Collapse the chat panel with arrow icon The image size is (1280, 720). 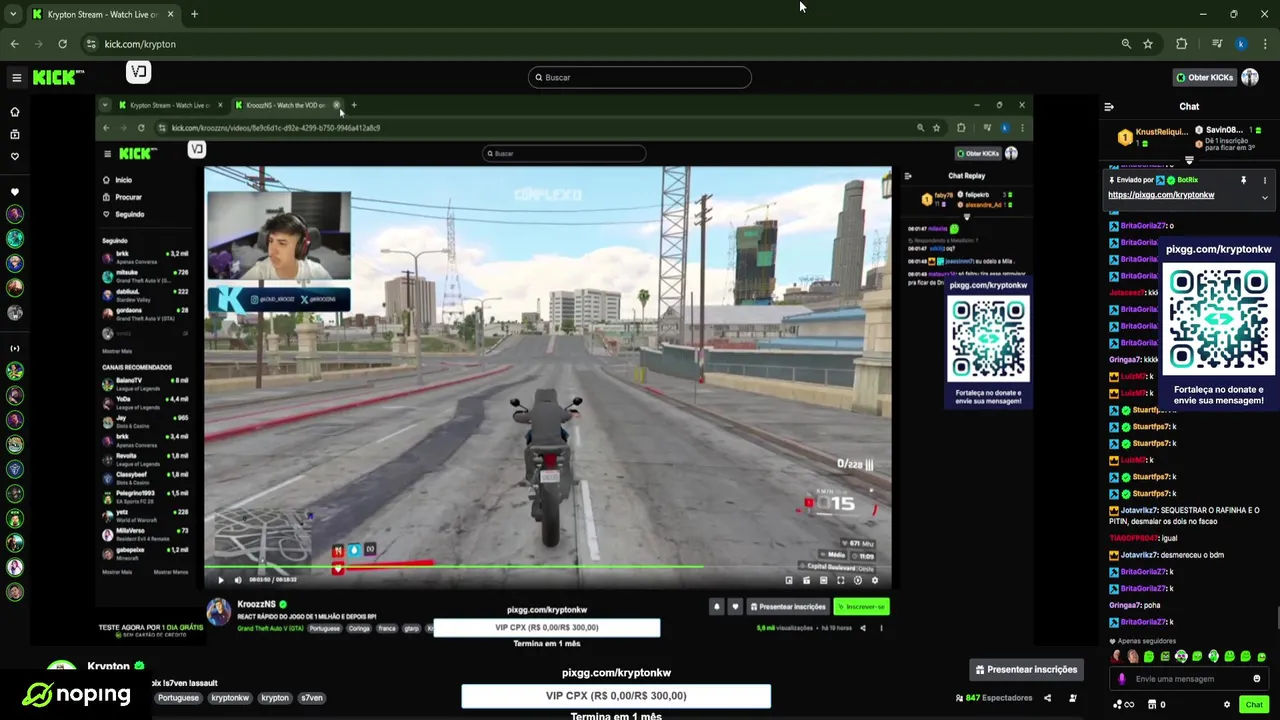[1109, 106]
